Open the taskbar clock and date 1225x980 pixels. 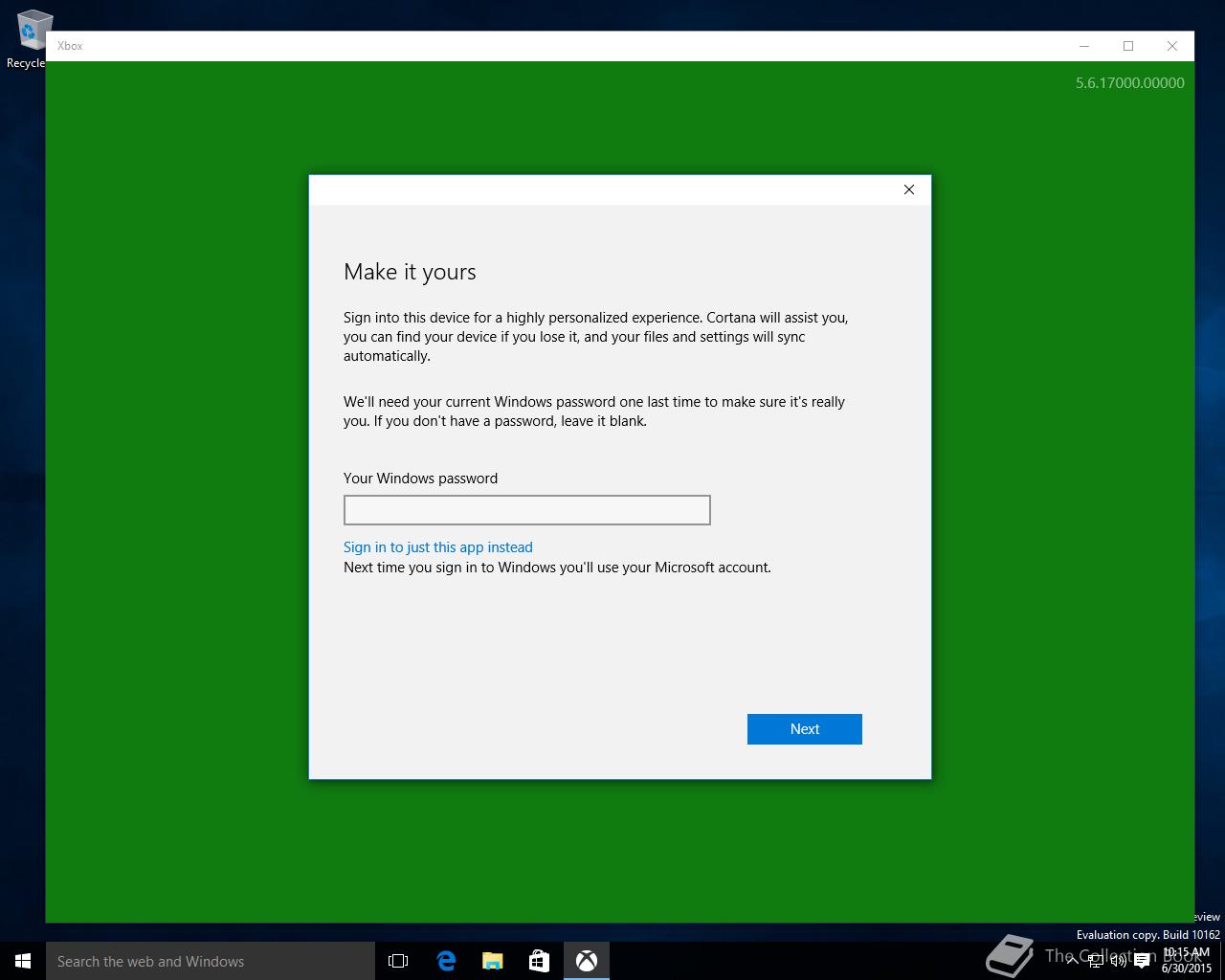1187,961
